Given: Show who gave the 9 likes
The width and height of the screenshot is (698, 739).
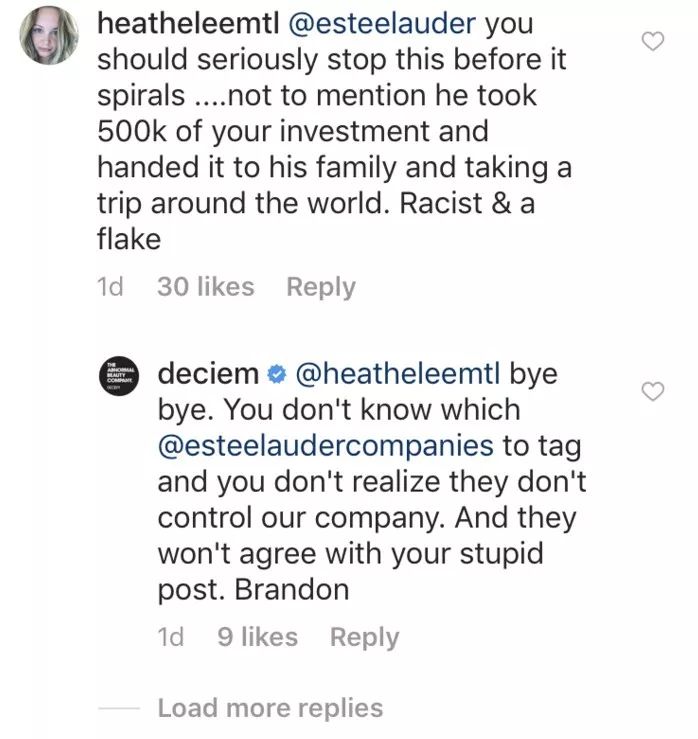Looking at the screenshot, I should 257,637.
